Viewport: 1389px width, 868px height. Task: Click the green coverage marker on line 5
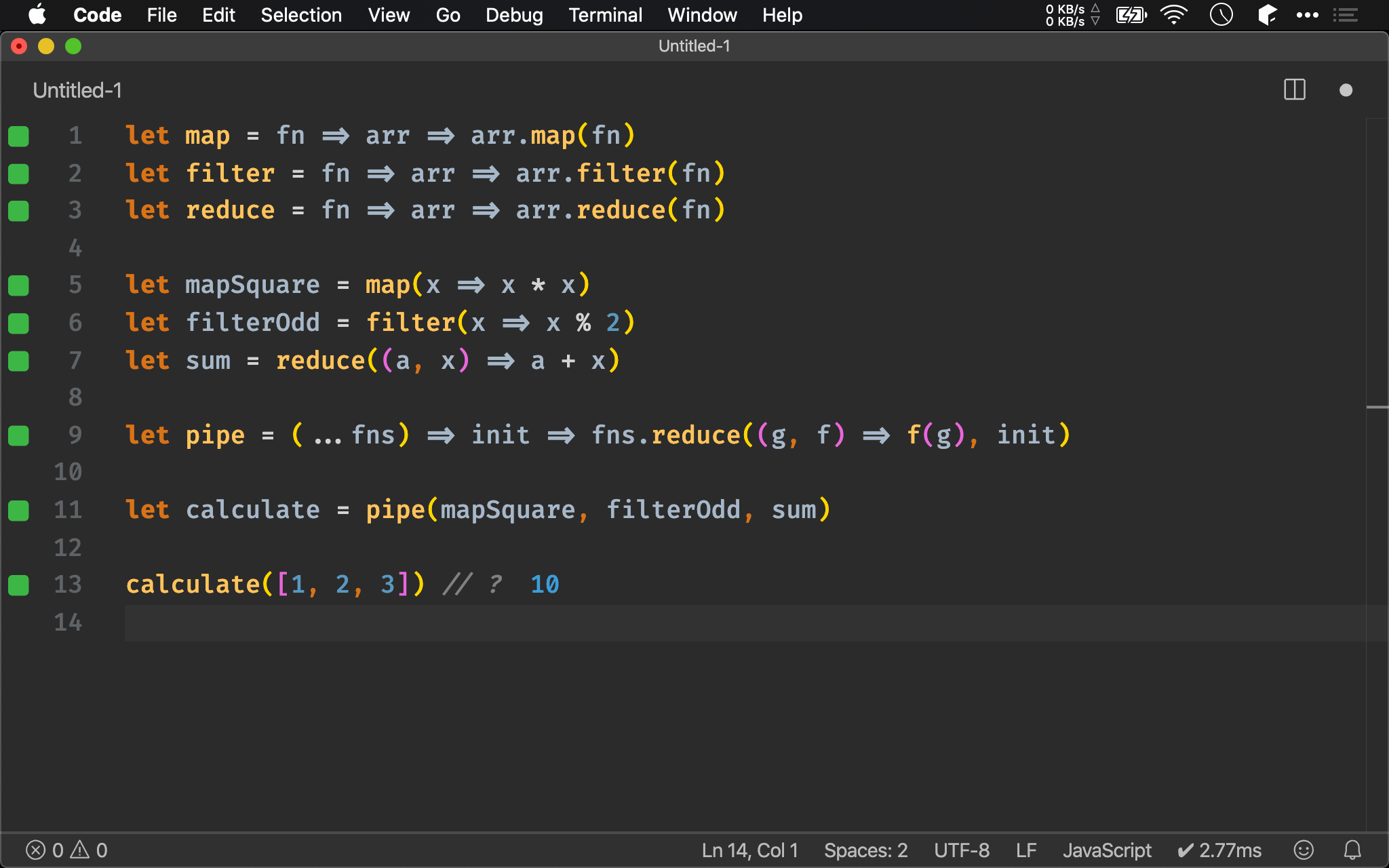click(18, 285)
